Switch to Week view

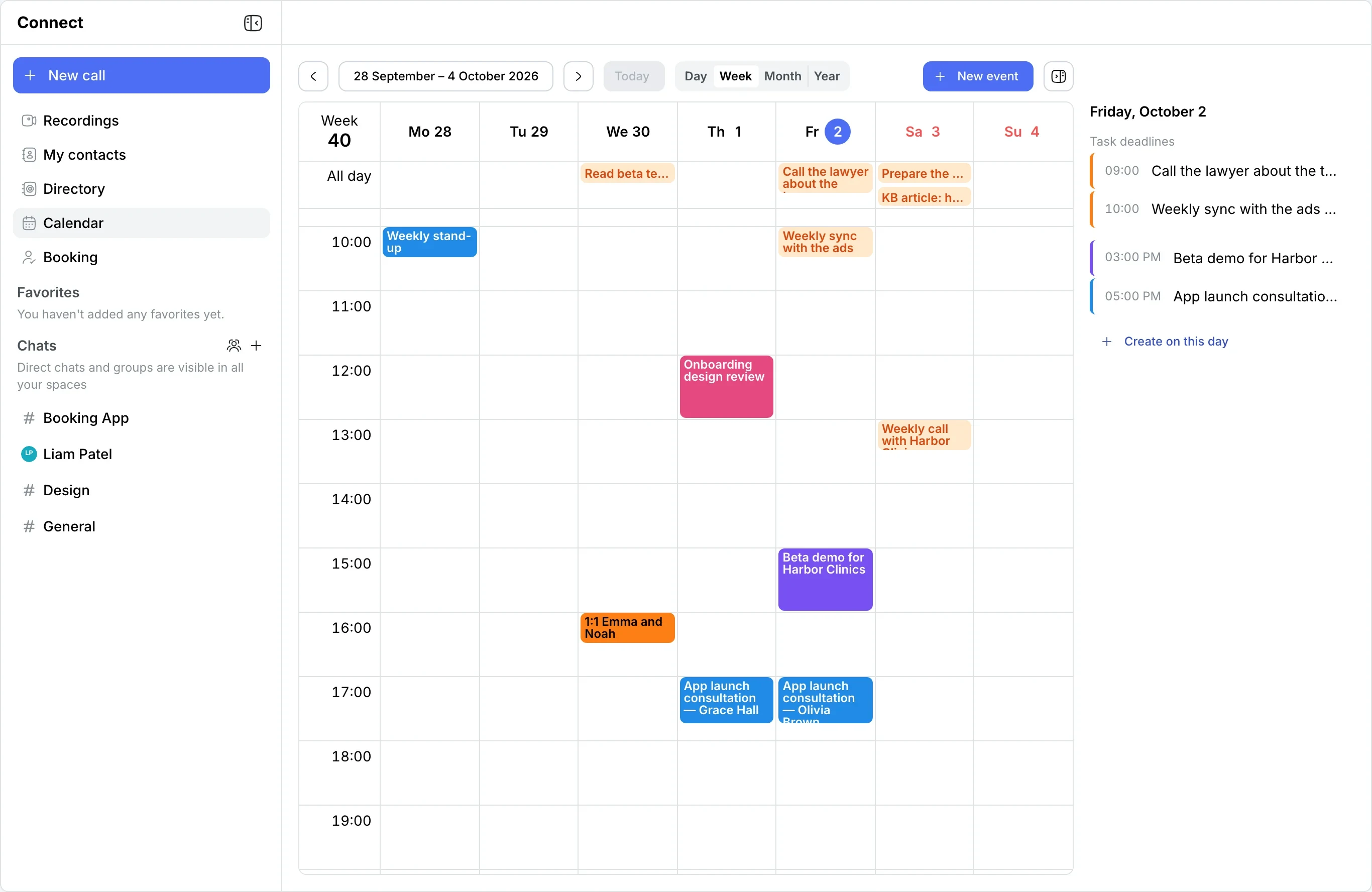(736, 76)
